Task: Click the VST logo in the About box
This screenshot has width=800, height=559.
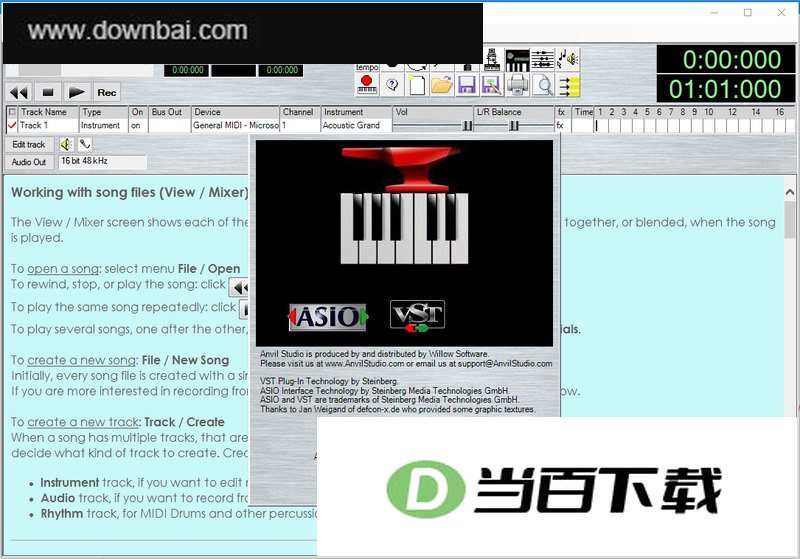Action: point(417,316)
